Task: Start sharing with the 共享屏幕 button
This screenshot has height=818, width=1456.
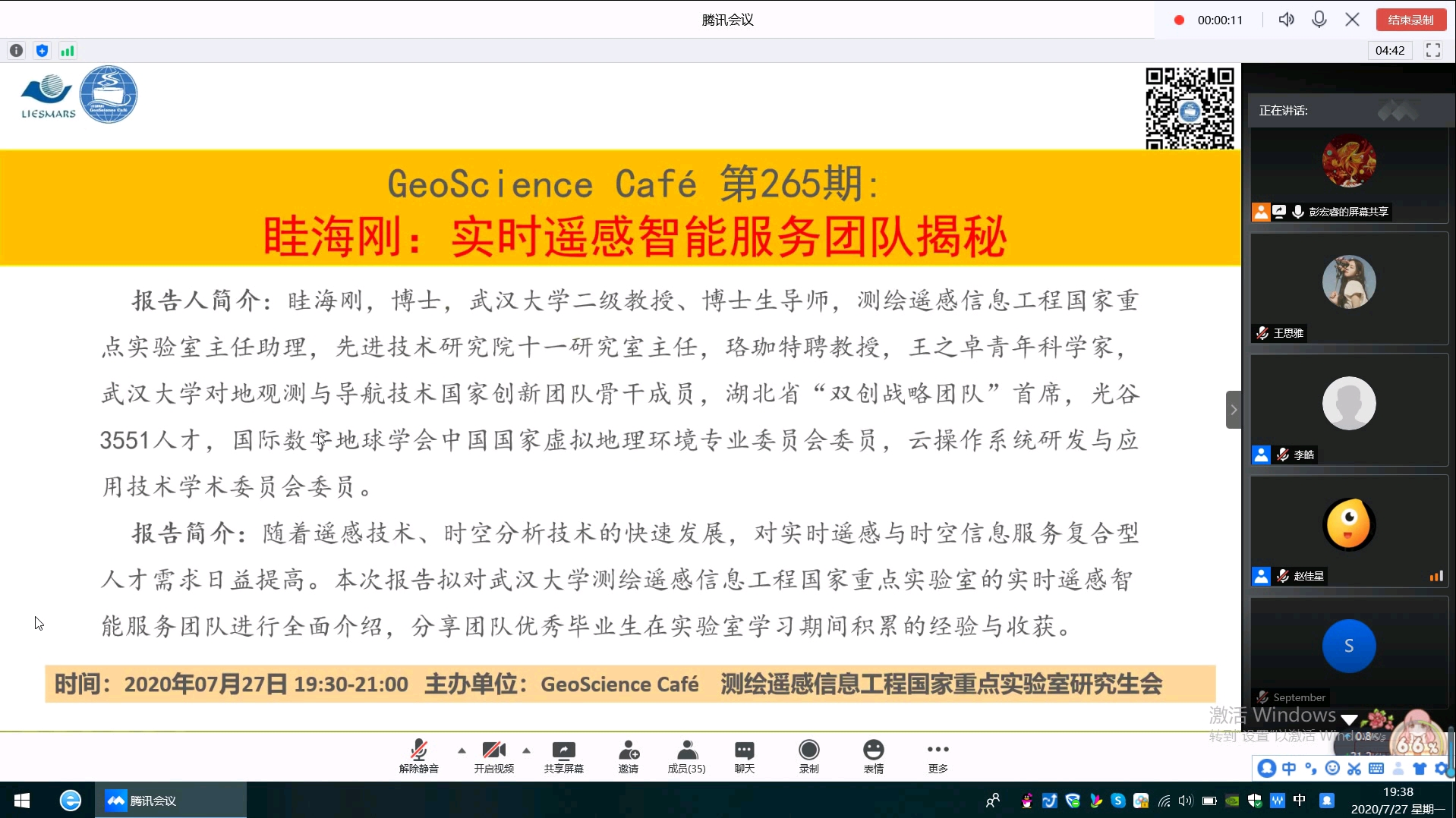Action: [x=564, y=756]
